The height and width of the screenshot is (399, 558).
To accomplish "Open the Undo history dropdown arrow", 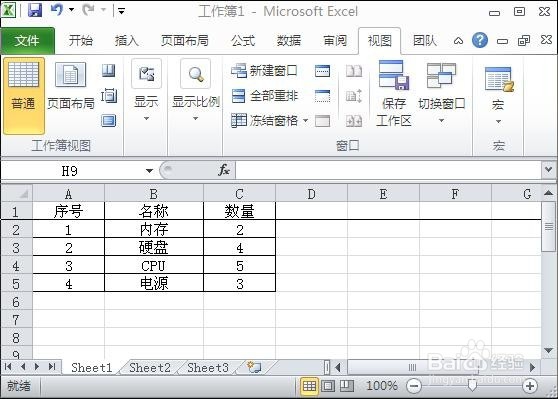I will [x=72, y=10].
